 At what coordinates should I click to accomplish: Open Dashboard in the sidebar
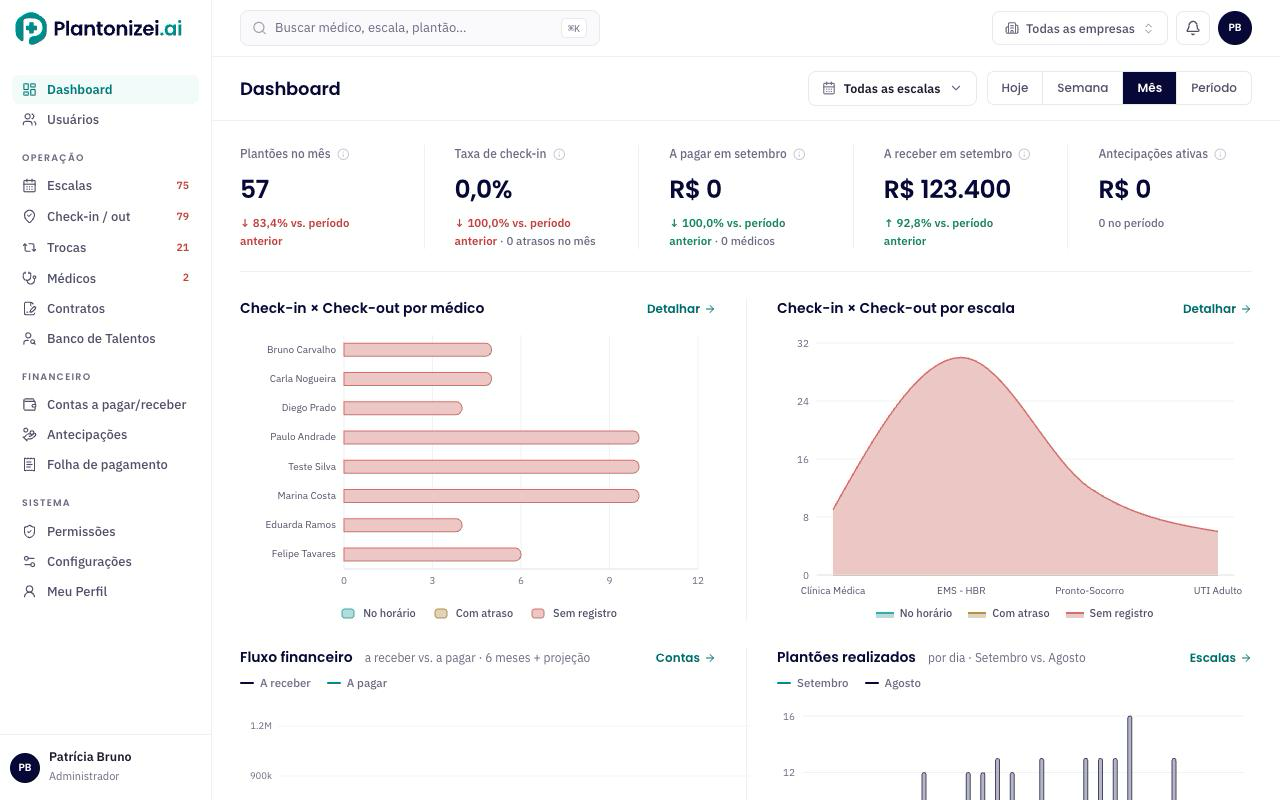105,89
